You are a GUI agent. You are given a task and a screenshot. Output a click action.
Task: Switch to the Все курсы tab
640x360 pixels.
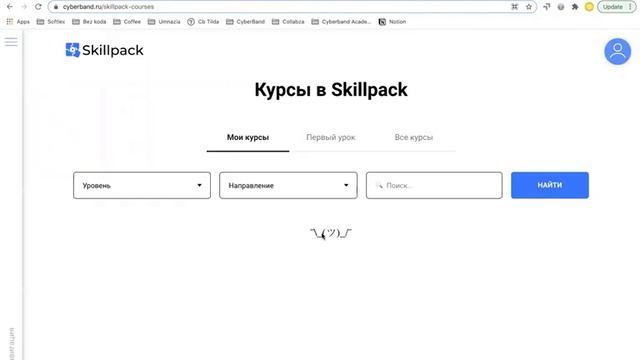(x=413, y=138)
